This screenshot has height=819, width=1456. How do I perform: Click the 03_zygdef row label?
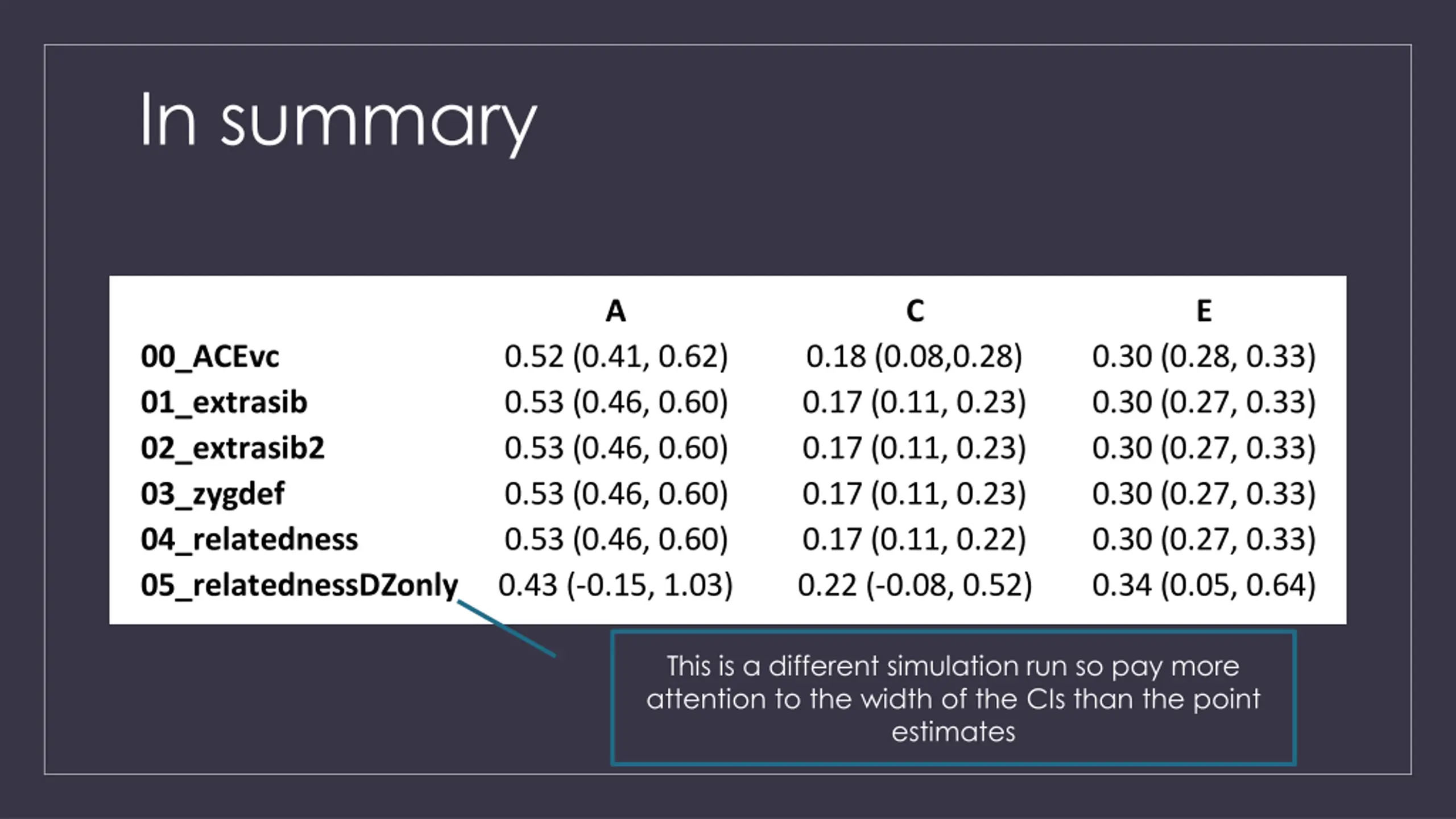tap(213, 494)
